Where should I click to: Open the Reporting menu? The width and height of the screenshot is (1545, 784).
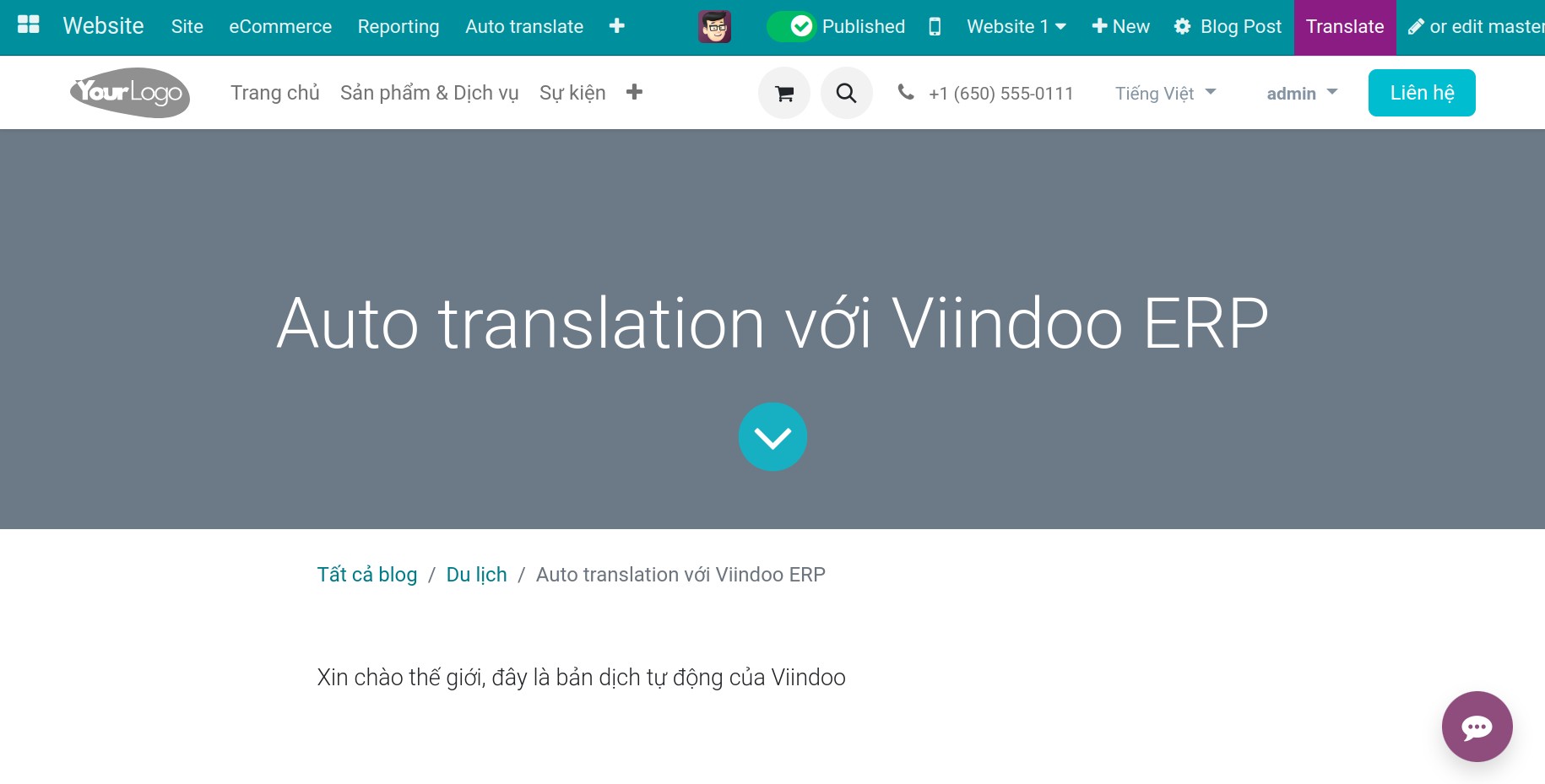398,27
